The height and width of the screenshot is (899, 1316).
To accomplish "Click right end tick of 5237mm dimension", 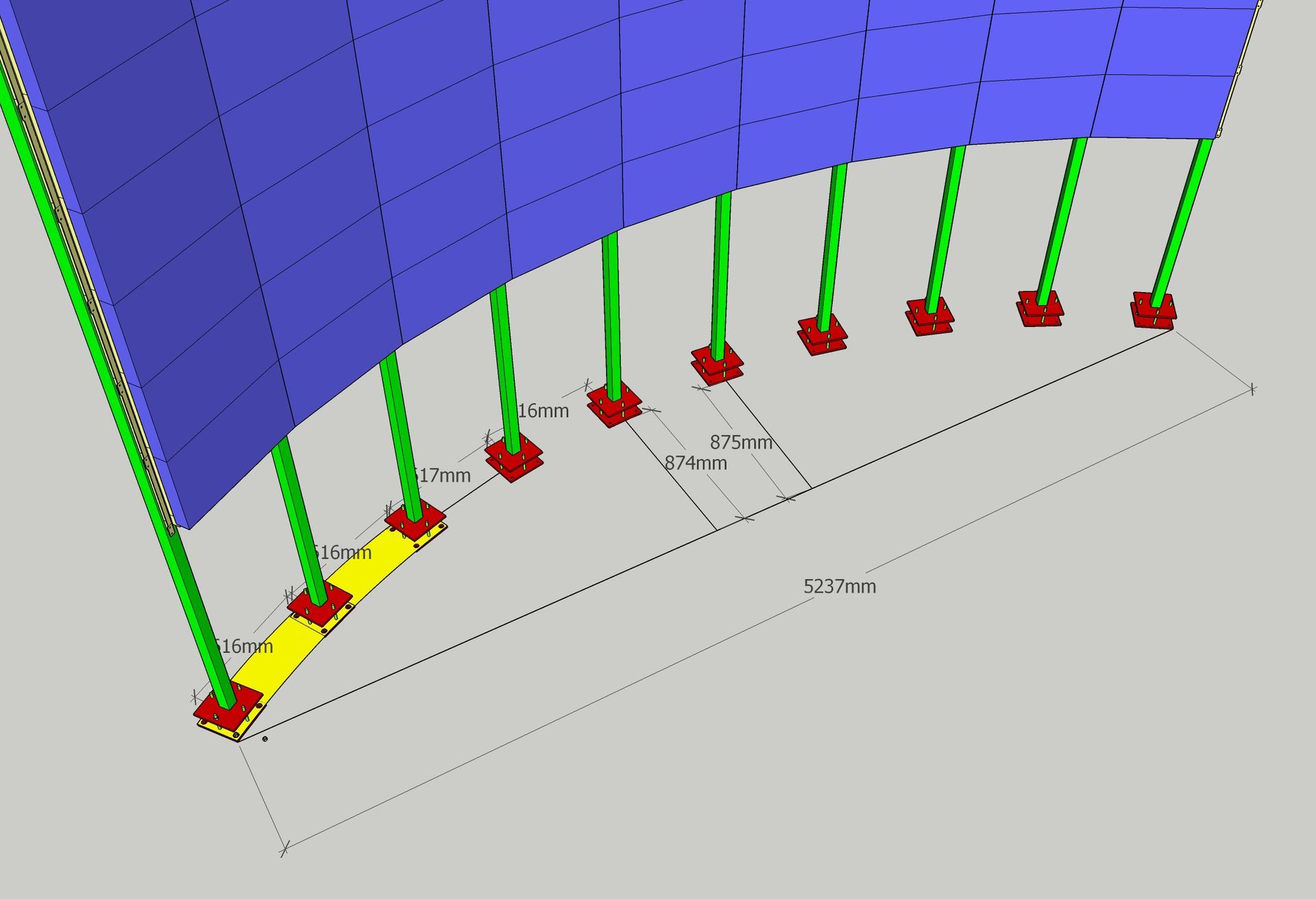I will (x=1252, y=389).
